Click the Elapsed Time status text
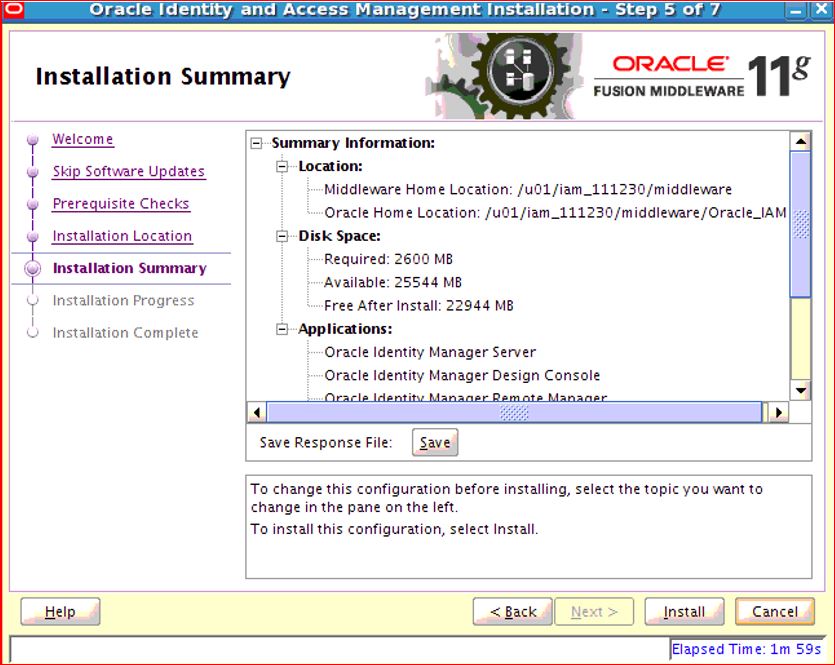835x665 pixels. pyautogui.click(x=746, y=650)
